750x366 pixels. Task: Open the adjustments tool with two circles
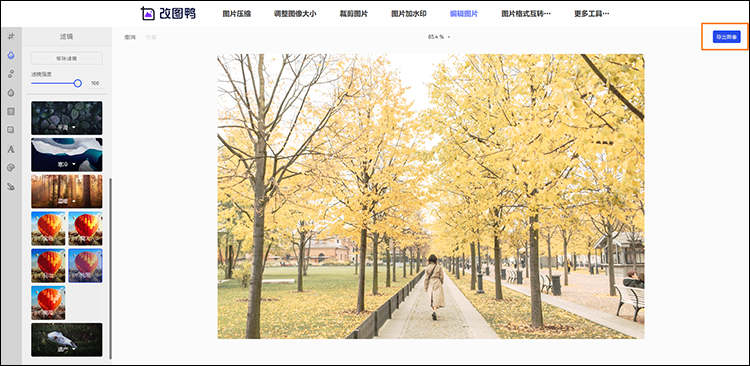11,74
